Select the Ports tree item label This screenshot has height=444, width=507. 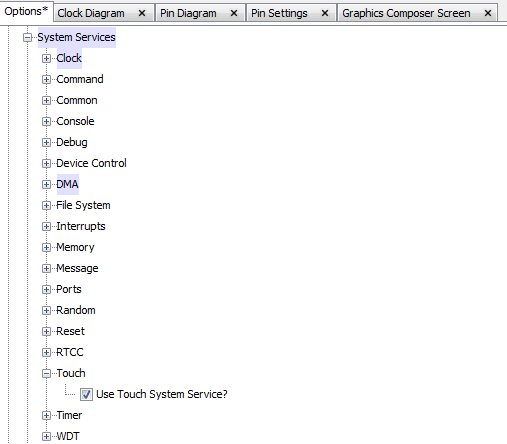click(69, 289)
